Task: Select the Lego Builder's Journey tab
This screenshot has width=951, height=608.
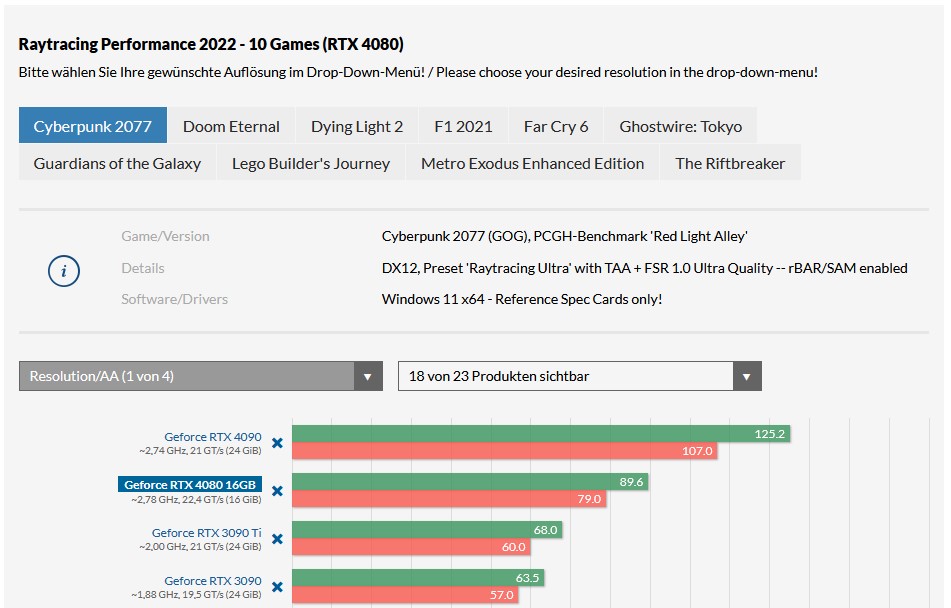Action: click(x=311, y=163)
